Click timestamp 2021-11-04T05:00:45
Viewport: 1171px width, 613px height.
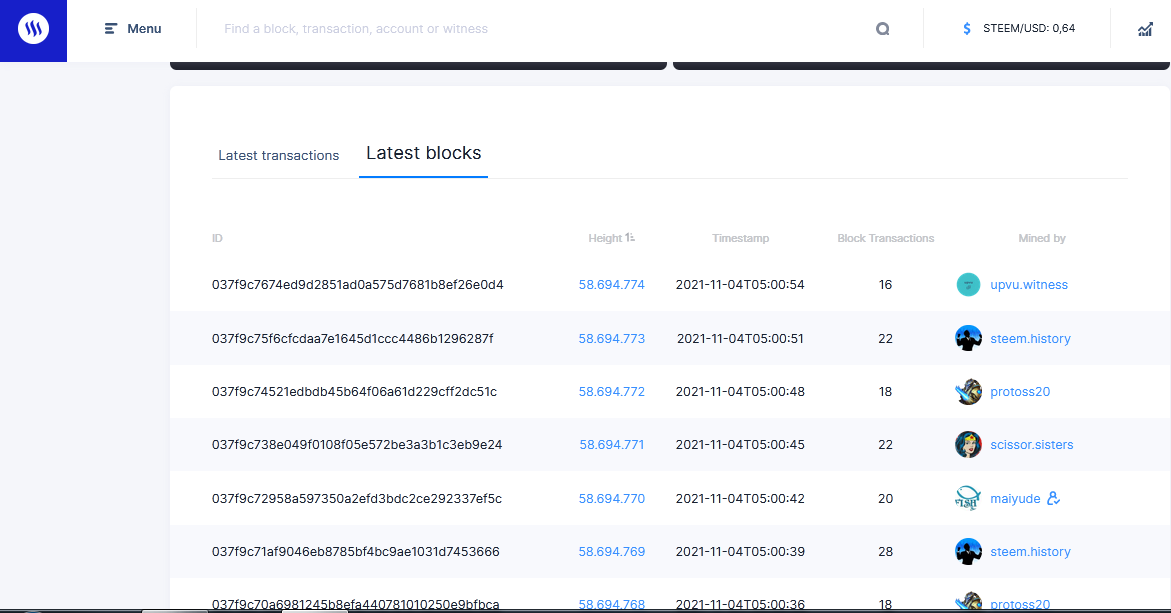(740, 444)
